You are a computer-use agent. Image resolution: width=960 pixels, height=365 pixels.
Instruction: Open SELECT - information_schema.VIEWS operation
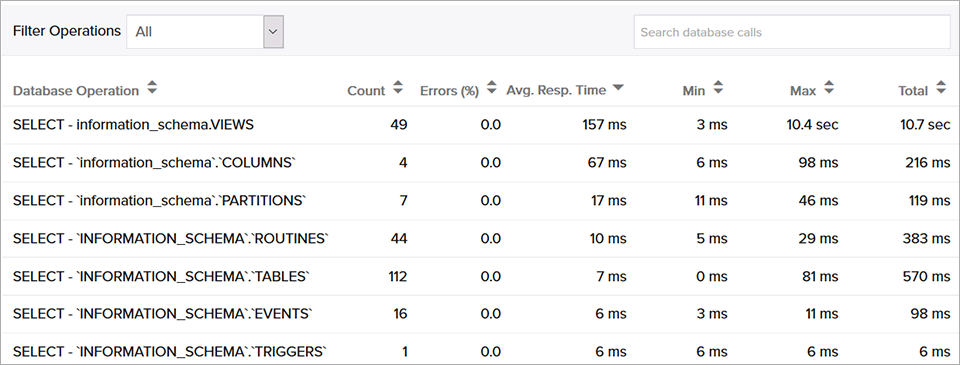[133, 125]
